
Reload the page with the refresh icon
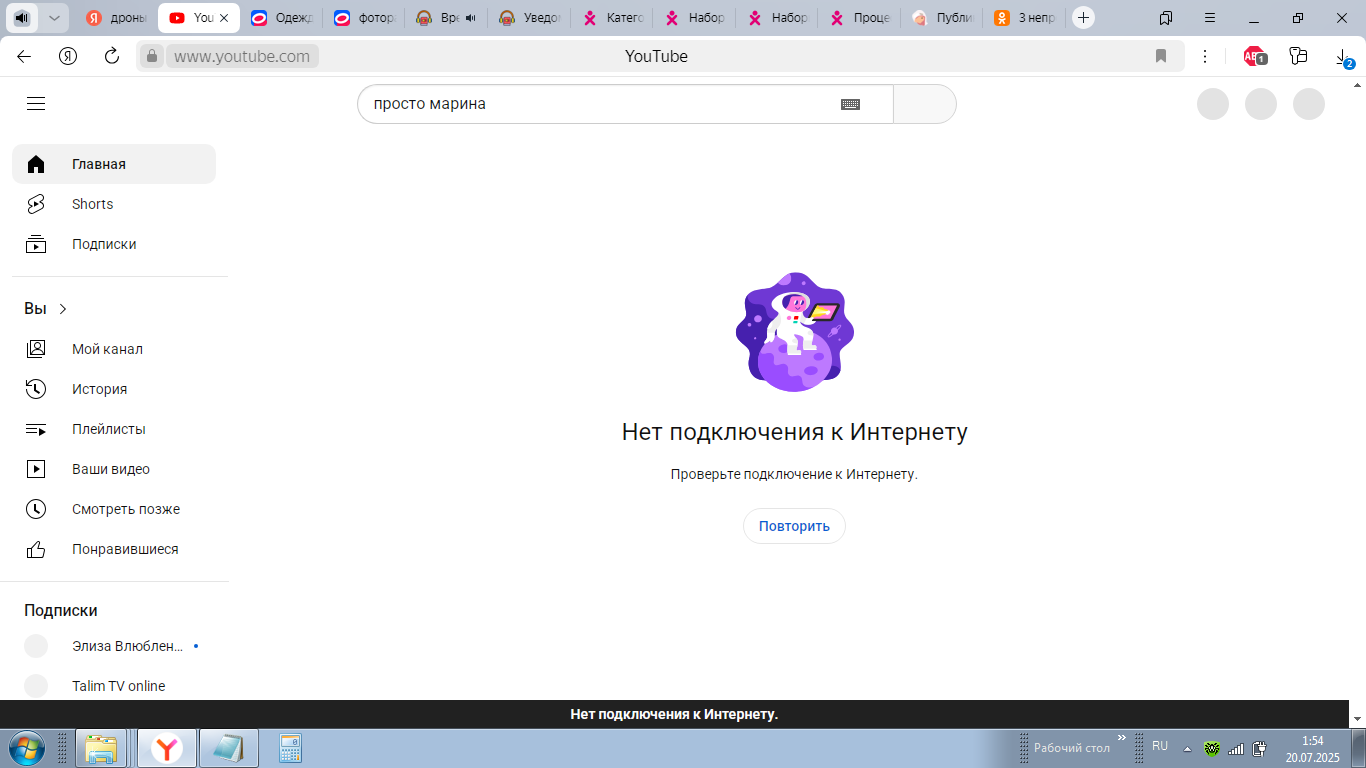coord(112,56)
